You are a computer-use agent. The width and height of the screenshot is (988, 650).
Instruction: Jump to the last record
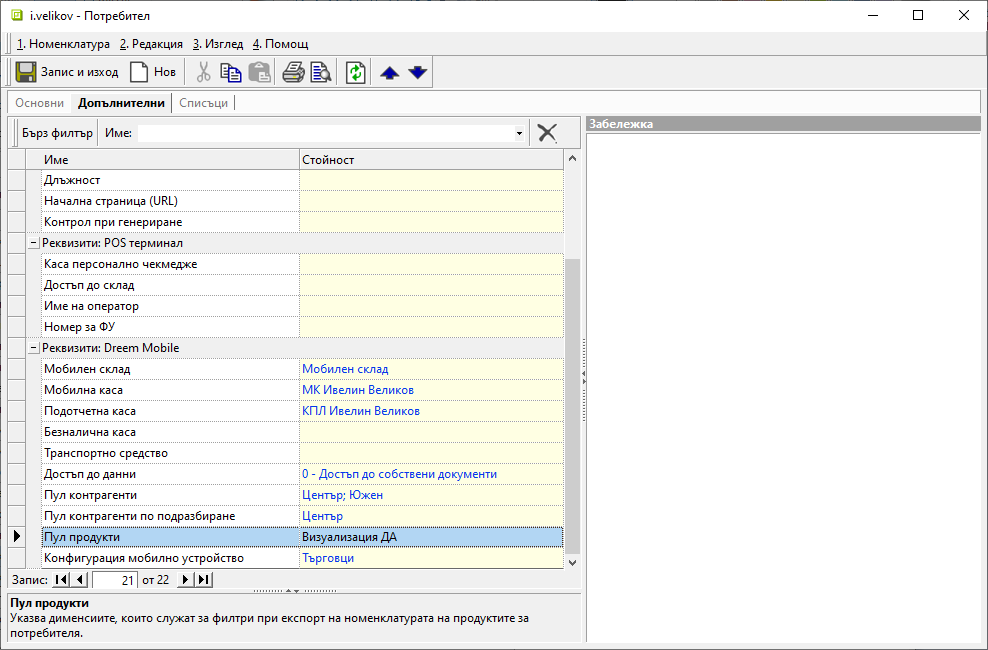pos(203,580)
